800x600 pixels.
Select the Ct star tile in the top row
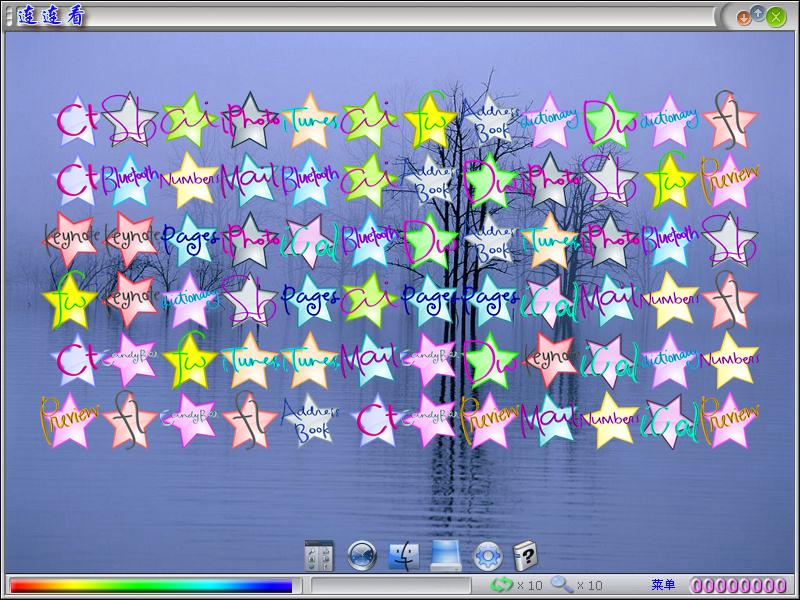pyautogui.click(x=77, y=120)
